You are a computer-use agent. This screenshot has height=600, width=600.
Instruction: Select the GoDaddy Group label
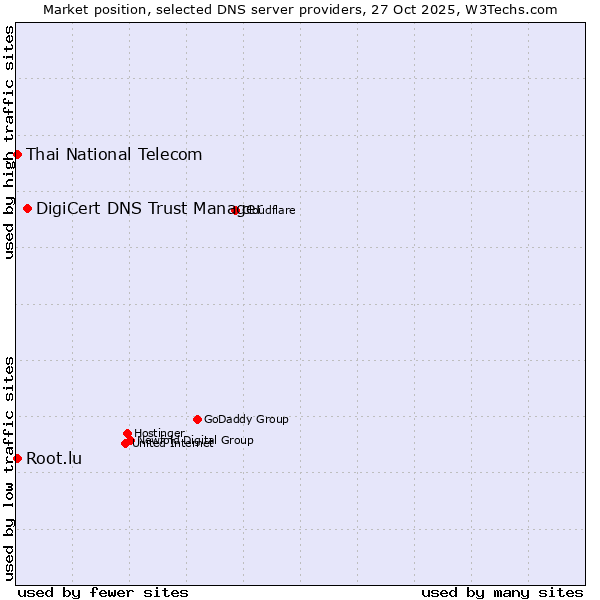[x=246, y=420]
